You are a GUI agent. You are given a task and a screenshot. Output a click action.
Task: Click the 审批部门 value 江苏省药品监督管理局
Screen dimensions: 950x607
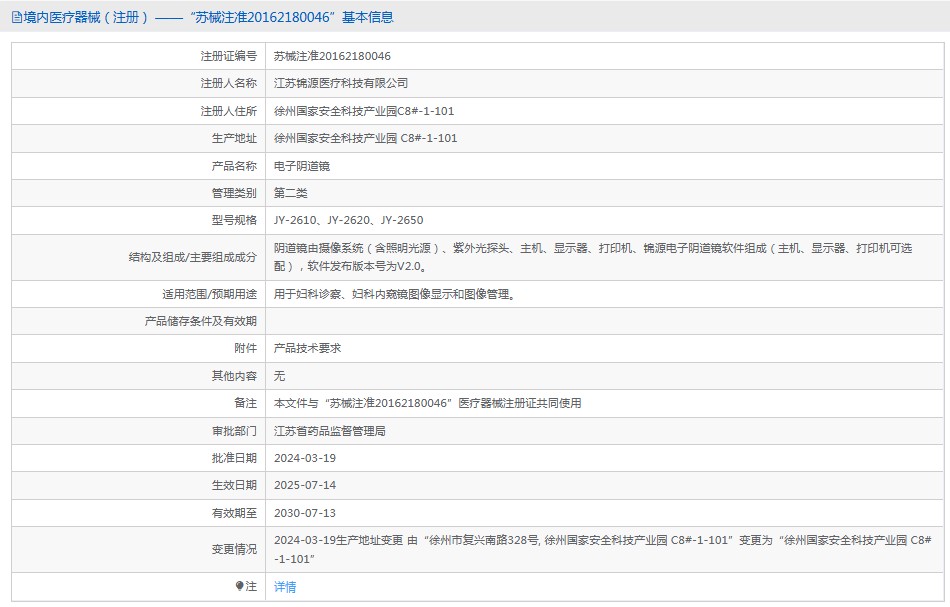click(x=329, y=431)
